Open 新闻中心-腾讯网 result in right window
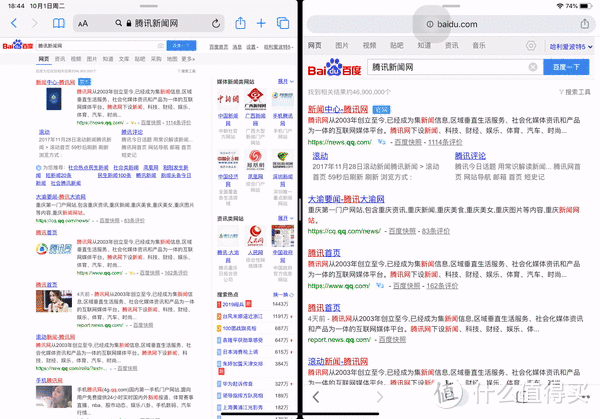This screenshot has width=600, height=419. pyautogui.click(x=338, y=109)
